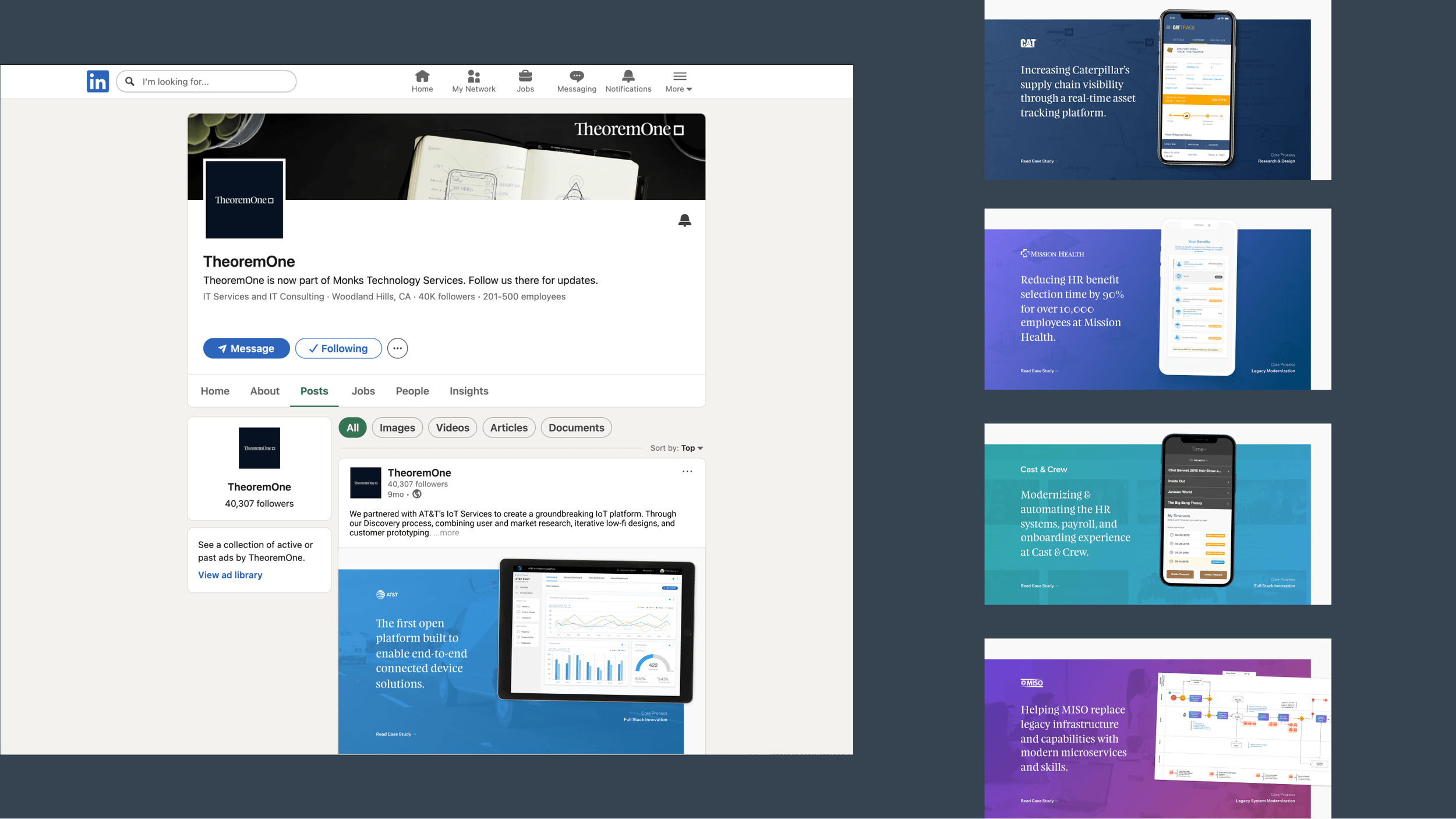Click Read Case Study on Mission Health card
This screenshot has width=1456, height=819.
tap(1040, 370)
